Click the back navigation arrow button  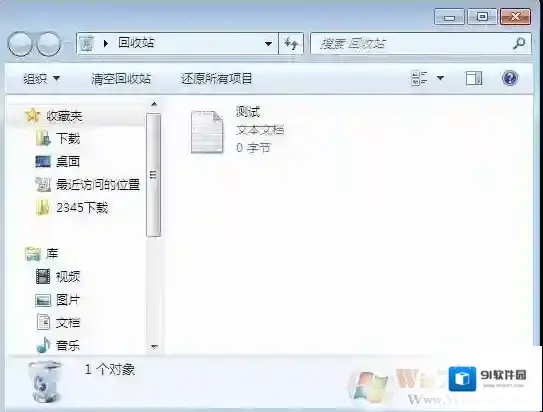click(20, 44)
